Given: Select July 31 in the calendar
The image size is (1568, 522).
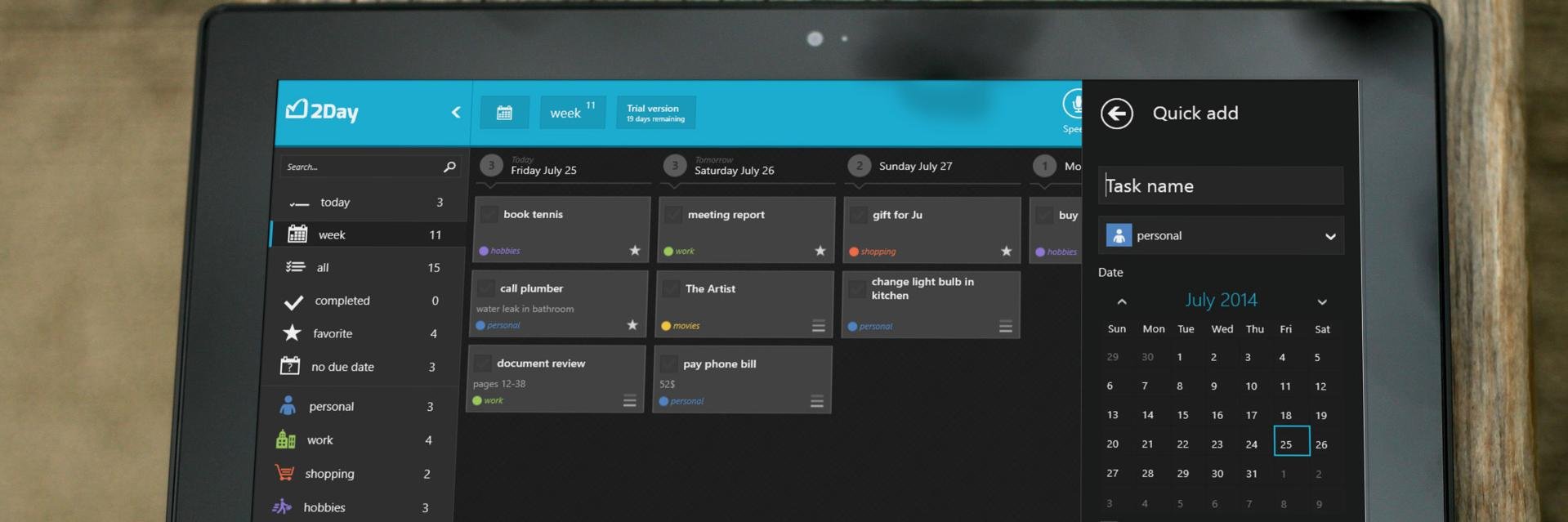Looking at the screenshot, I should click(x=1251, y=474).
